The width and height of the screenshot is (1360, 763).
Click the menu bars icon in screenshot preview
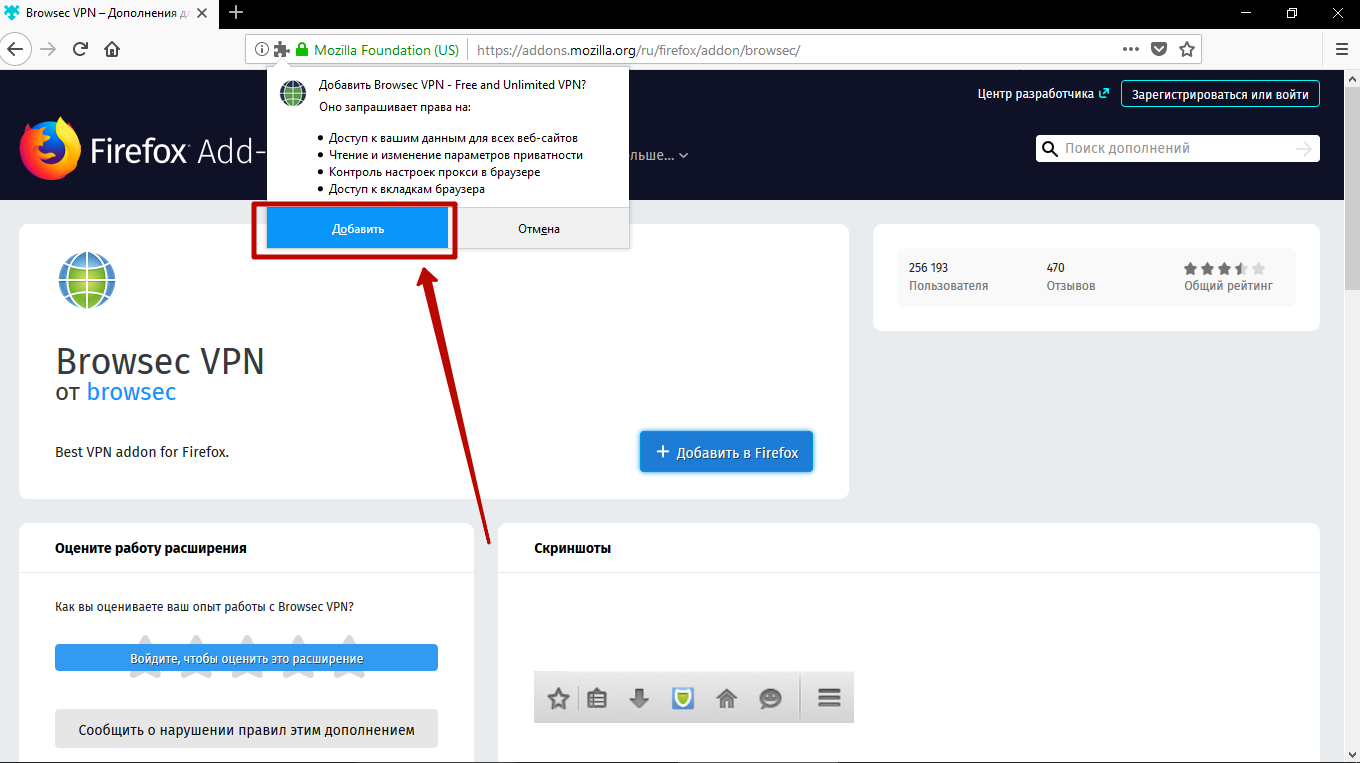pyautogui.click(x=829, y=697)
